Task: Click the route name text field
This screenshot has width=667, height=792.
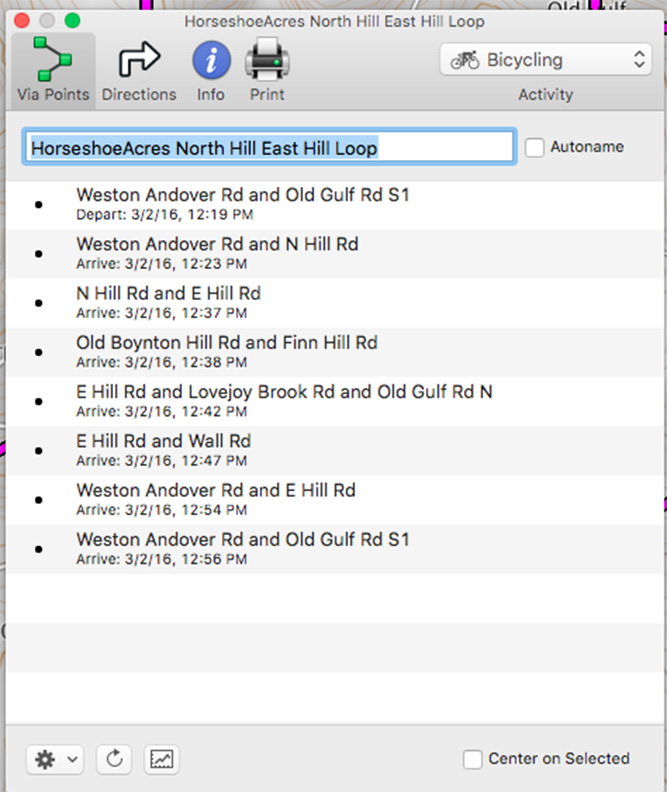Action: (x=268, y=148)
